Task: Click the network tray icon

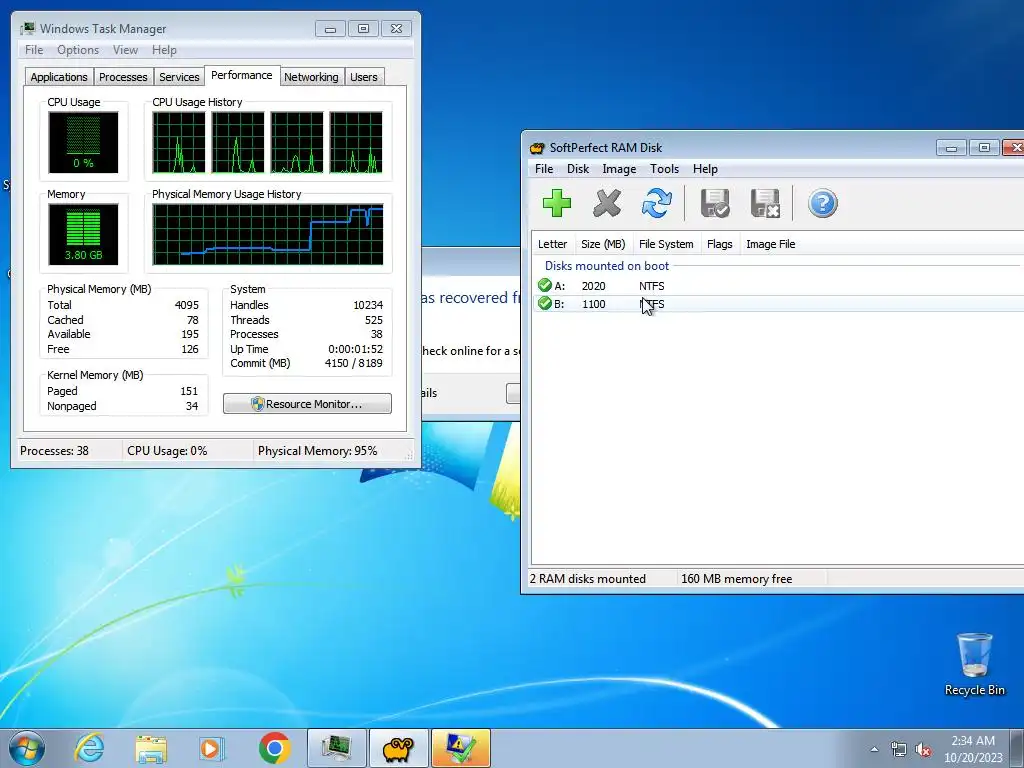Action: pyautogui.click(x=899, y=749)
